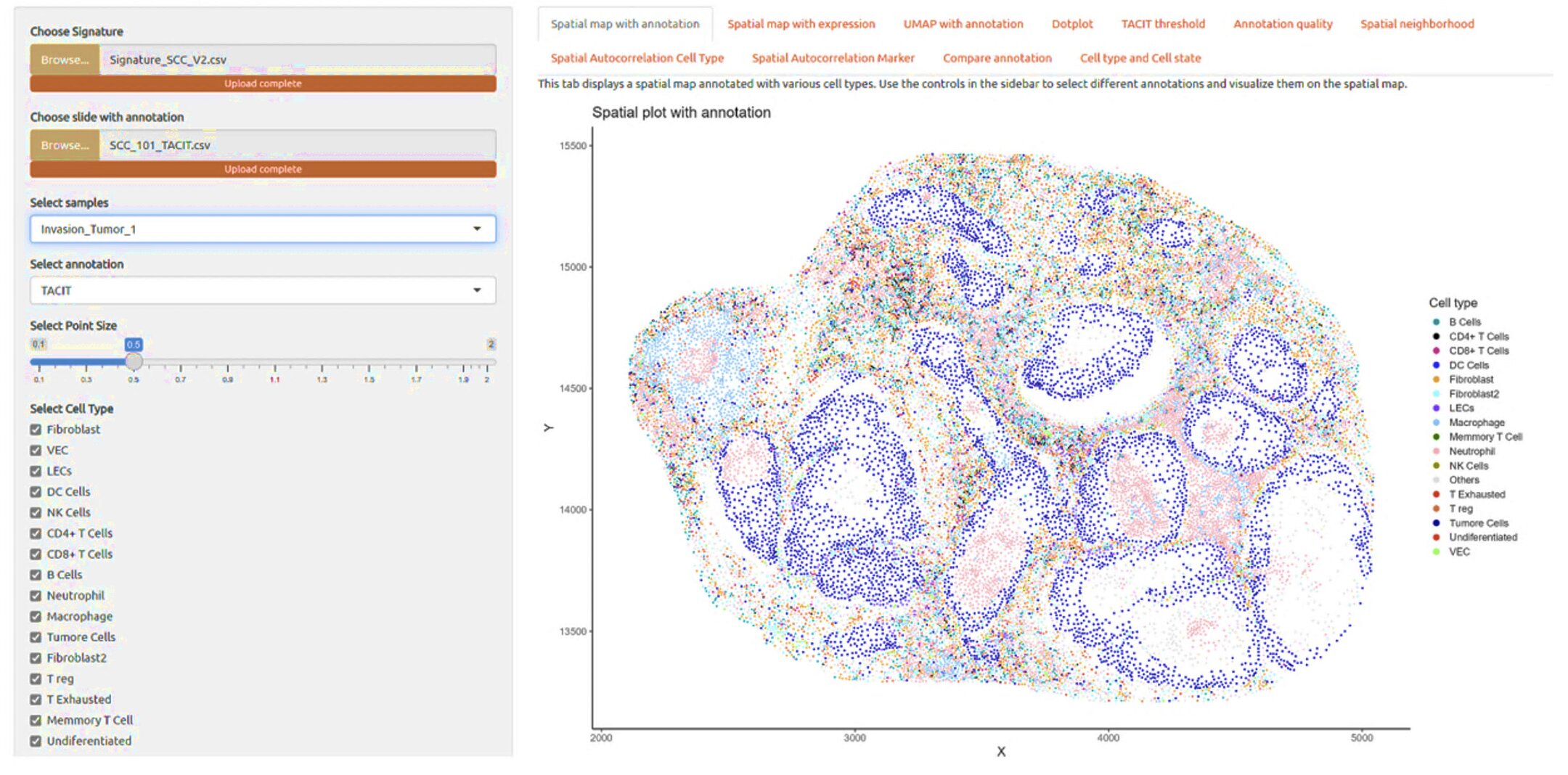
Task: Open the Compare annotation tab
Action: [997, 58]
